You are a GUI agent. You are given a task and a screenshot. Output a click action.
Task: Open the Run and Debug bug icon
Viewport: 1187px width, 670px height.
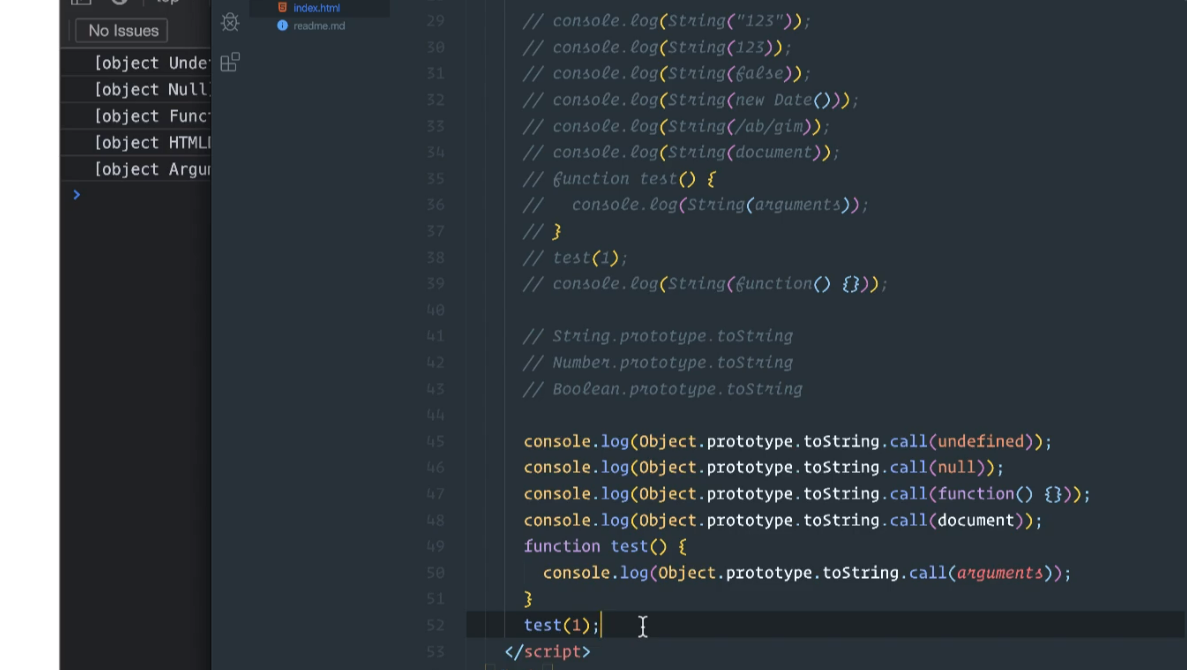coord(230,22)
